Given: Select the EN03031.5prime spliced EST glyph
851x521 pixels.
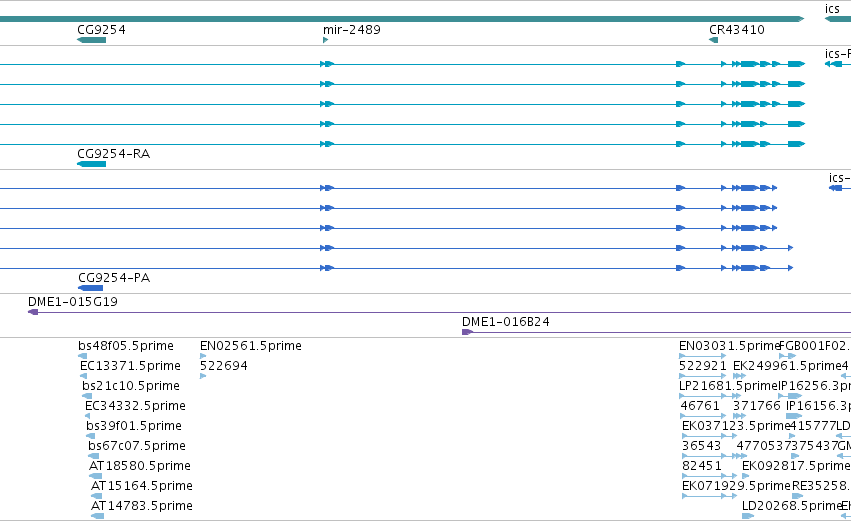Looking at the screenshot, I should [x=703, y=356].
